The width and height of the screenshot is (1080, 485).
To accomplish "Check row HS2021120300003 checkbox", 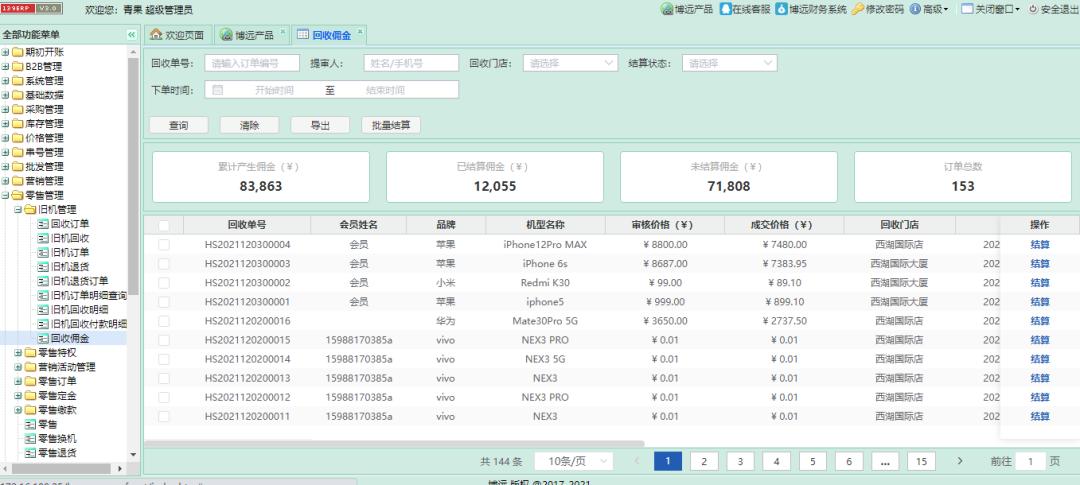I will tap(163, 264).
